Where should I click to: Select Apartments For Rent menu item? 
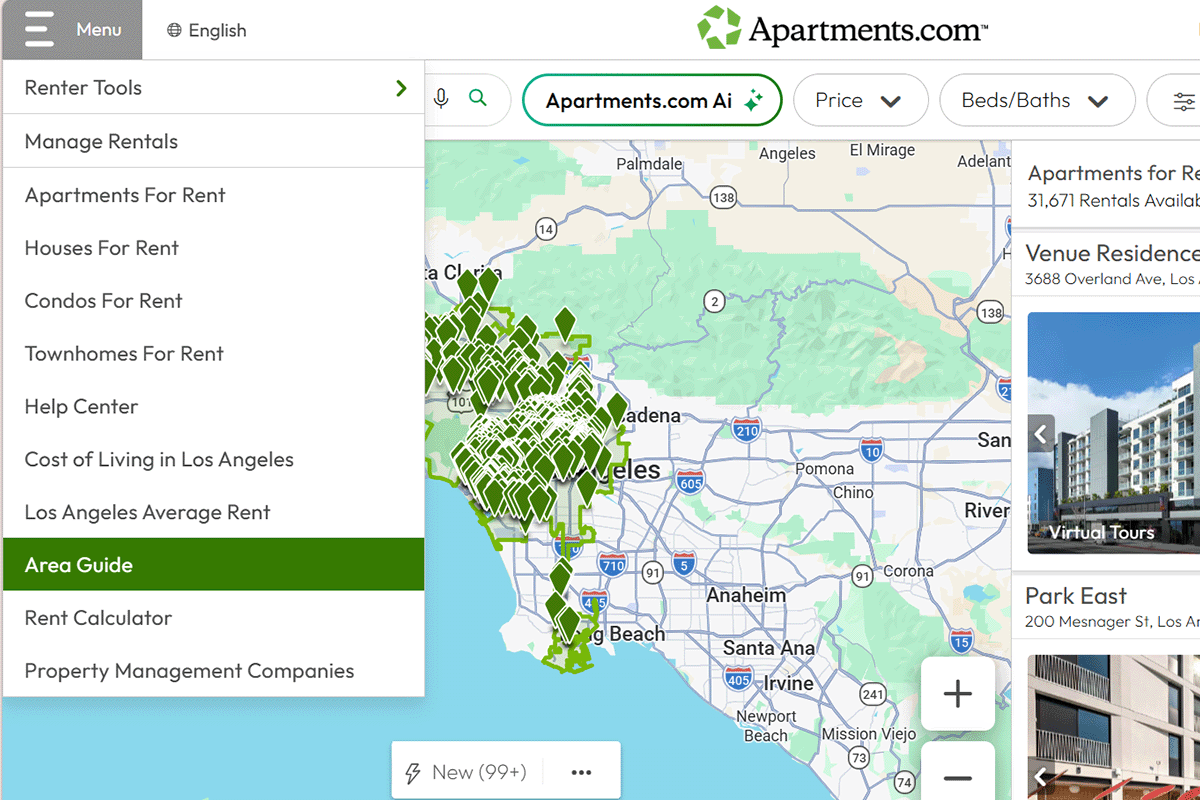(213, 195)
